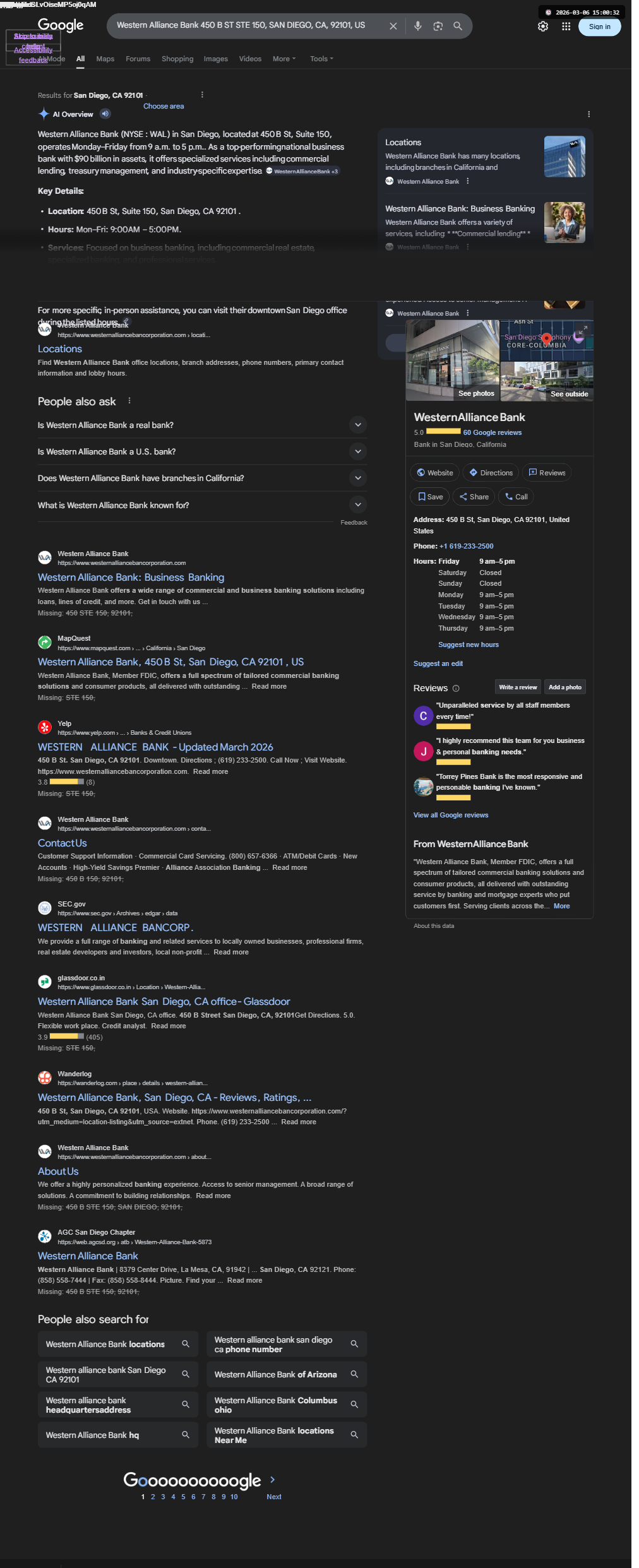Switch to the Shopping tab

[x=177, y=59]
